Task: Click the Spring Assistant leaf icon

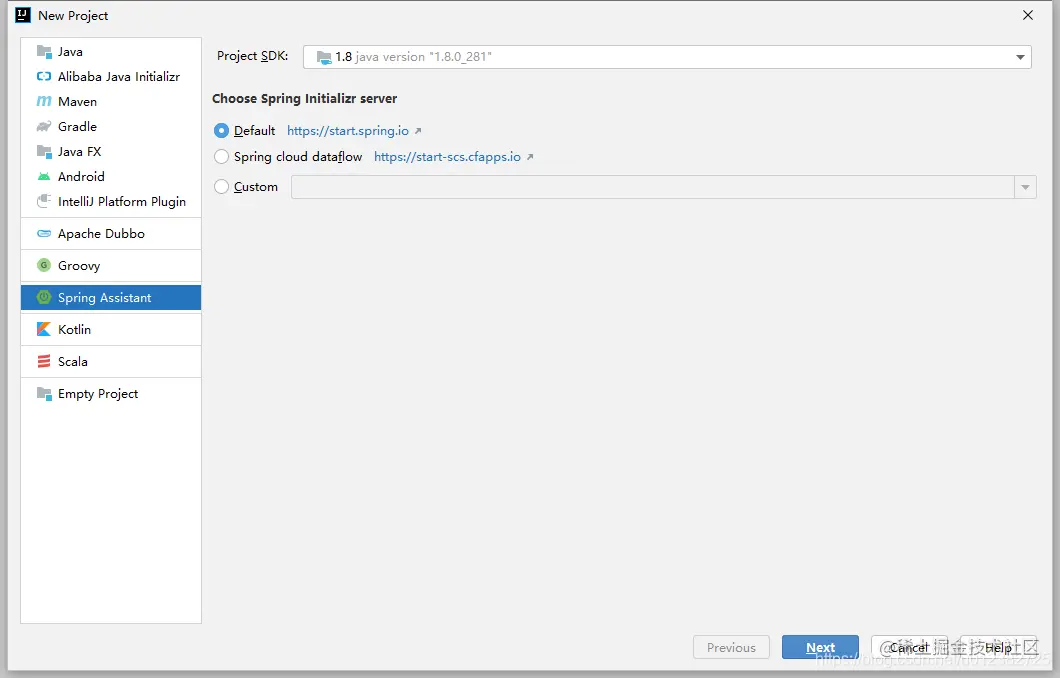Action: 44,297
